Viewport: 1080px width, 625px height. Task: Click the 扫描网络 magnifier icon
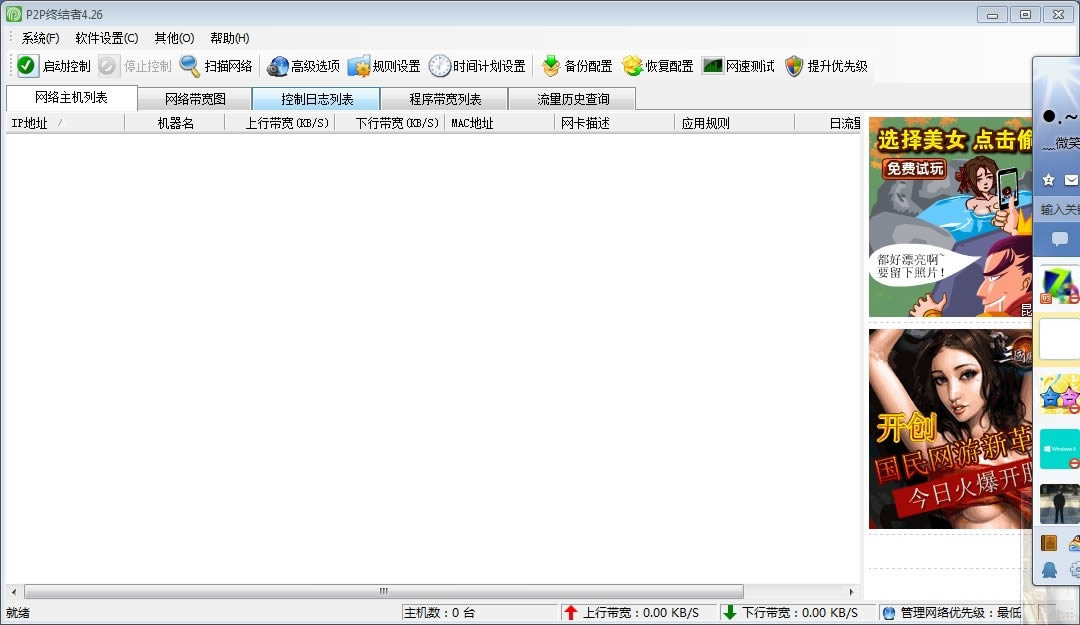tap(190, 66)
